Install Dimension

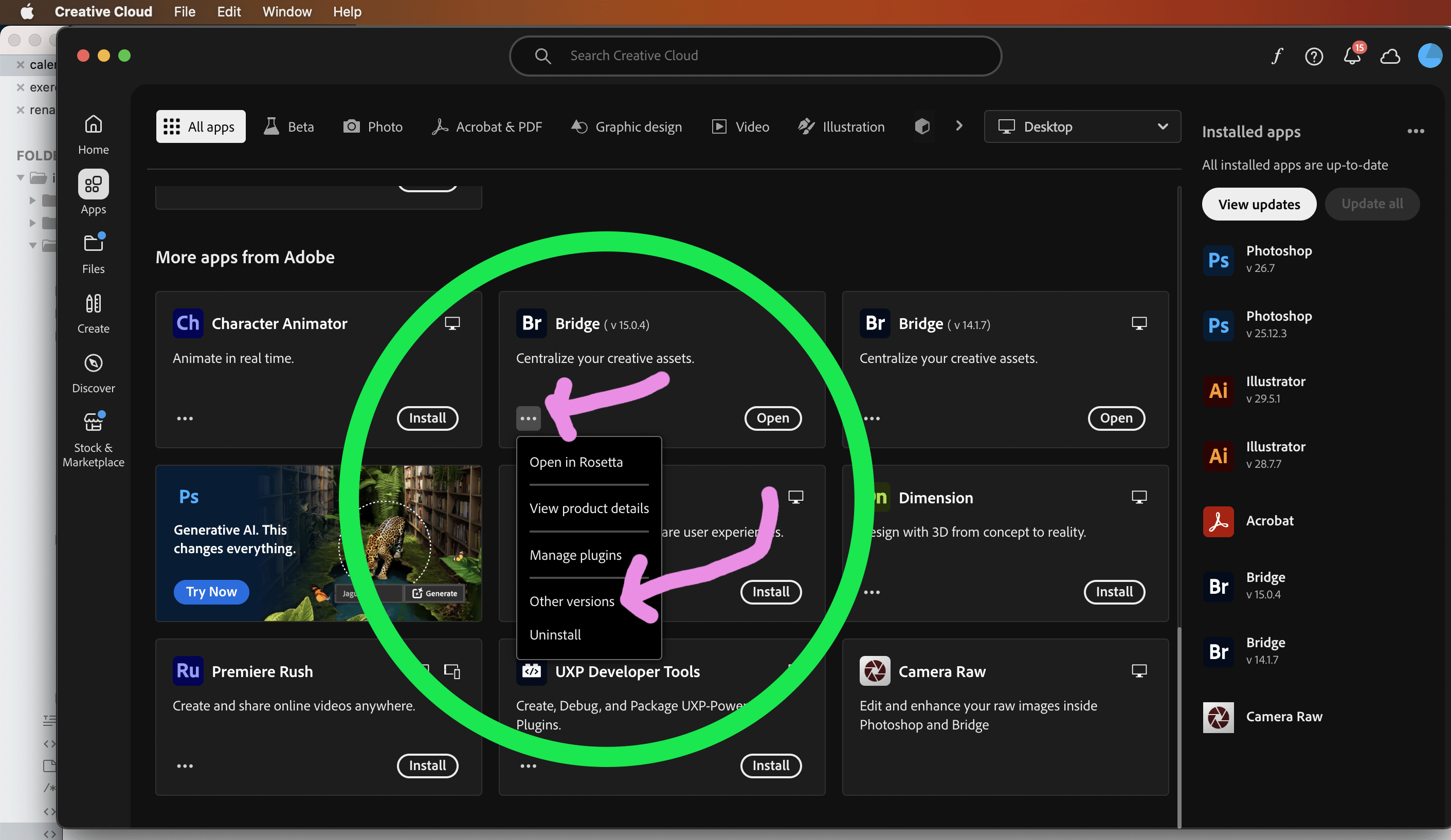point(1114,592)
